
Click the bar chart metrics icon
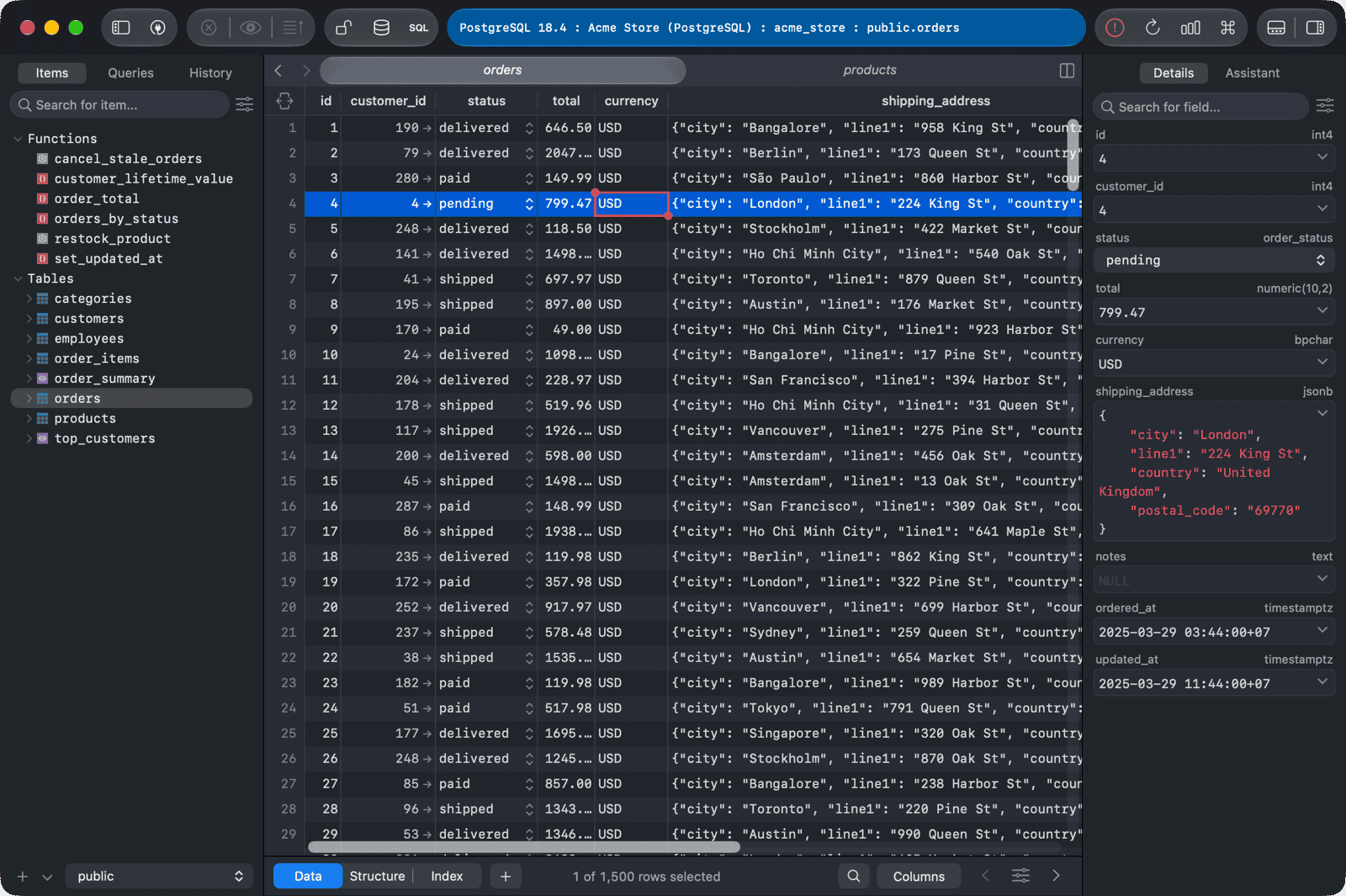coord(1190,28)
